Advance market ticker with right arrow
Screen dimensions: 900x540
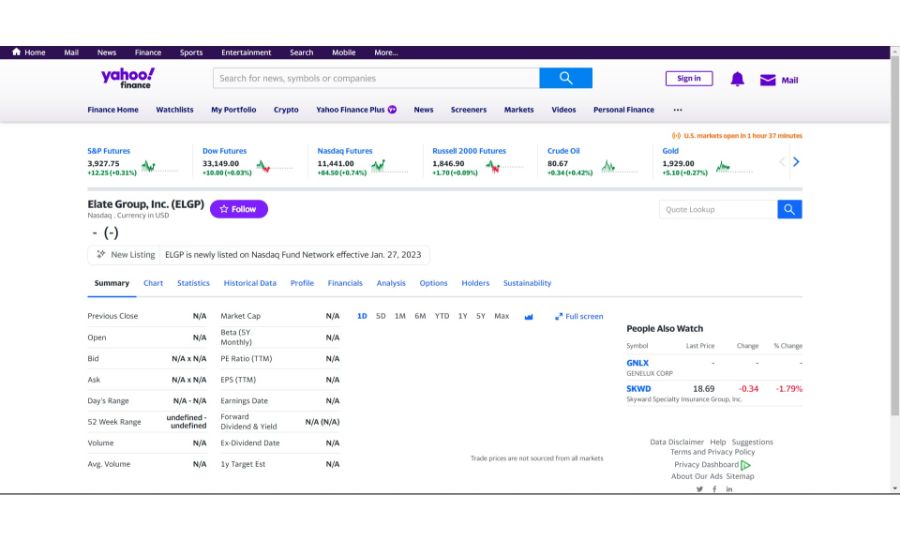(x=796, y=162)
